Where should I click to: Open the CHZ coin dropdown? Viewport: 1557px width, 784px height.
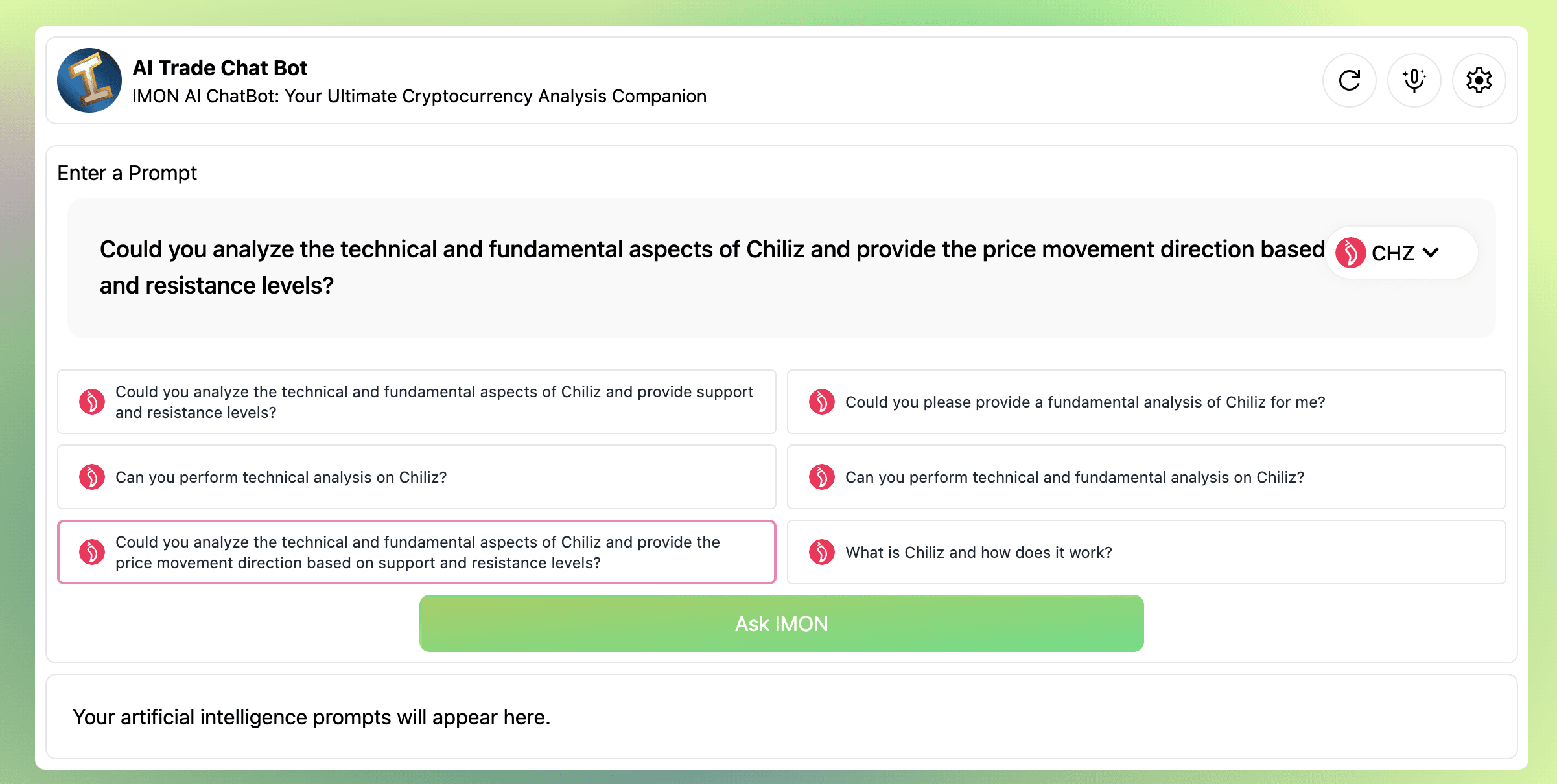[x=1400, y=253]
